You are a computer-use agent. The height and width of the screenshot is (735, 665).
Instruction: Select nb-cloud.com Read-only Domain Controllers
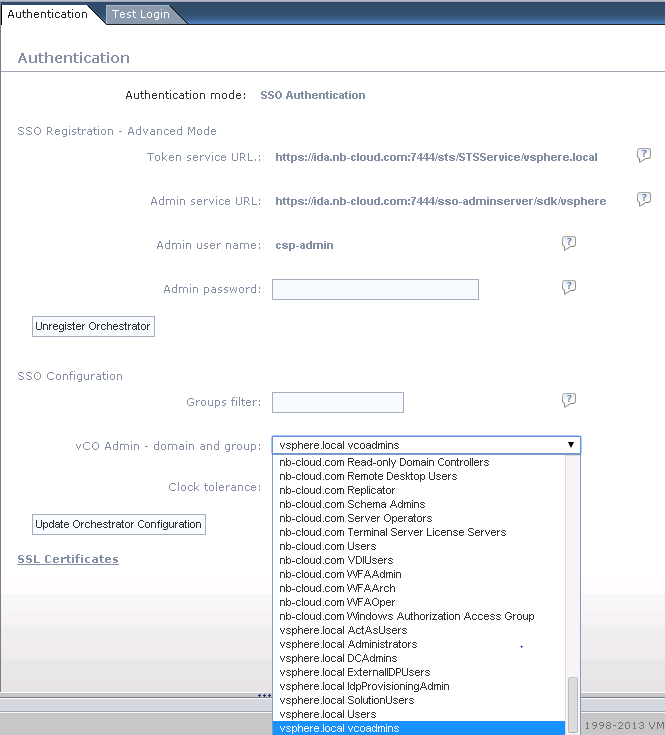pos(419,462)
